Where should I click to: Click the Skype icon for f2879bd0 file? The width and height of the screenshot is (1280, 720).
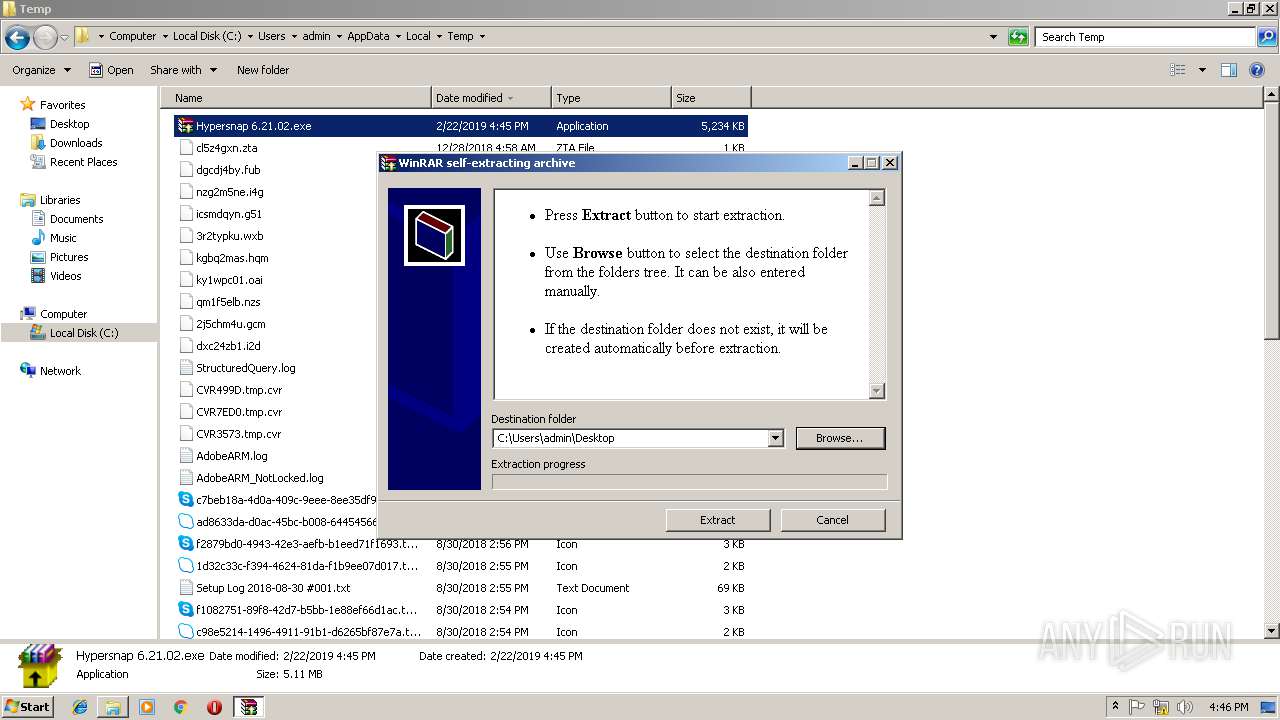tap(185, 544)
